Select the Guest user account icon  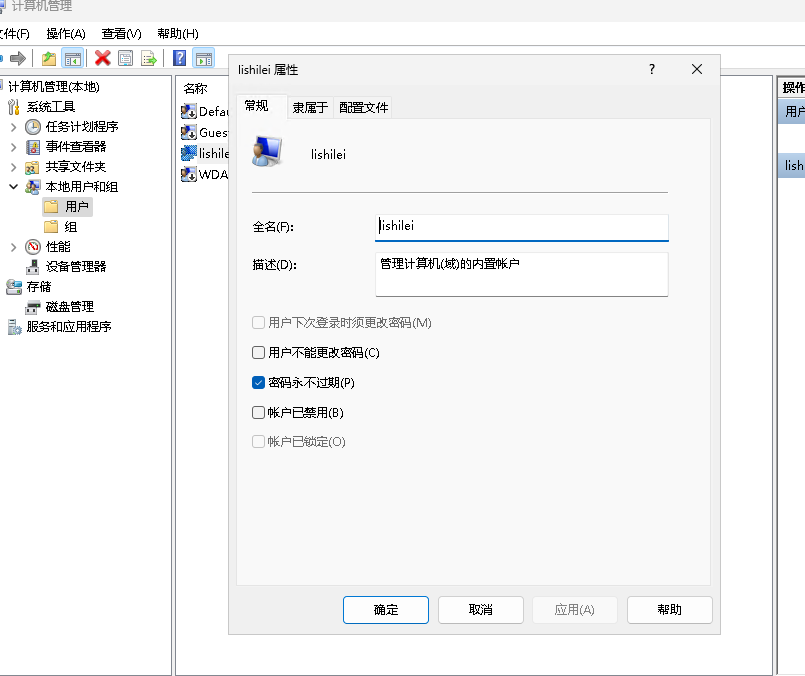pyautogui.click(x=189, y=132)
